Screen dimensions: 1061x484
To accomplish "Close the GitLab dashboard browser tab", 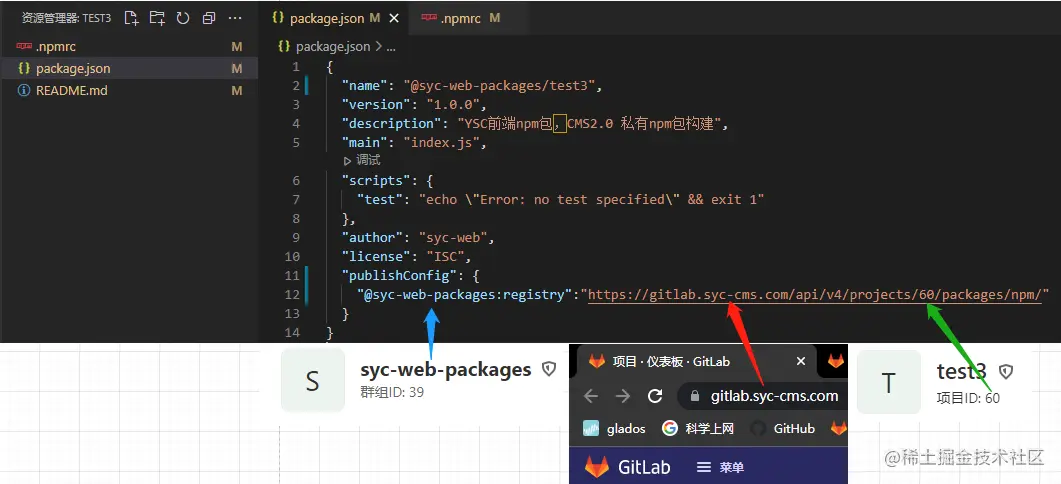I will click(801, 361).
